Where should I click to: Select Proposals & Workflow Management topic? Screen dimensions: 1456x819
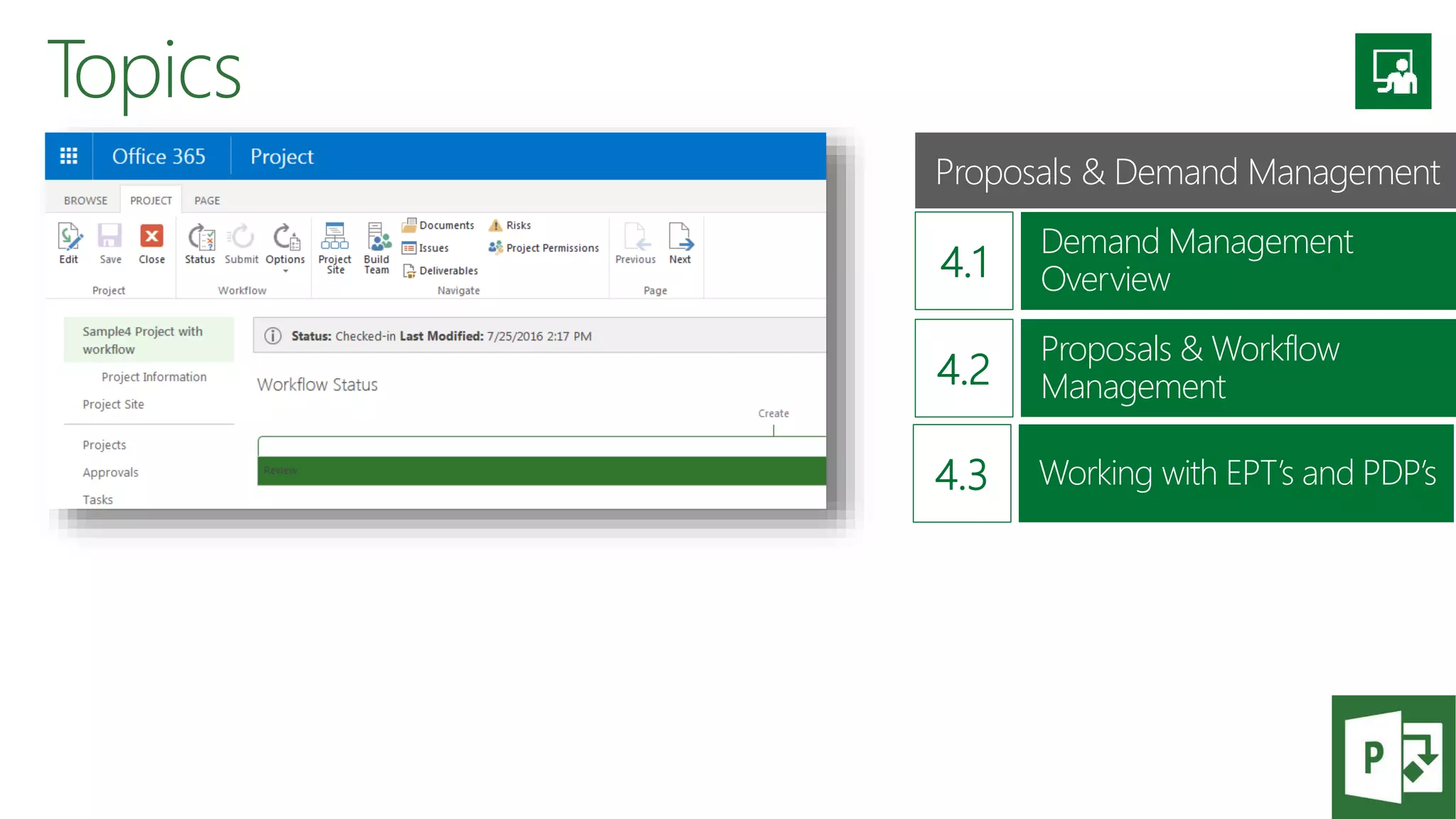click(1238, 368)
